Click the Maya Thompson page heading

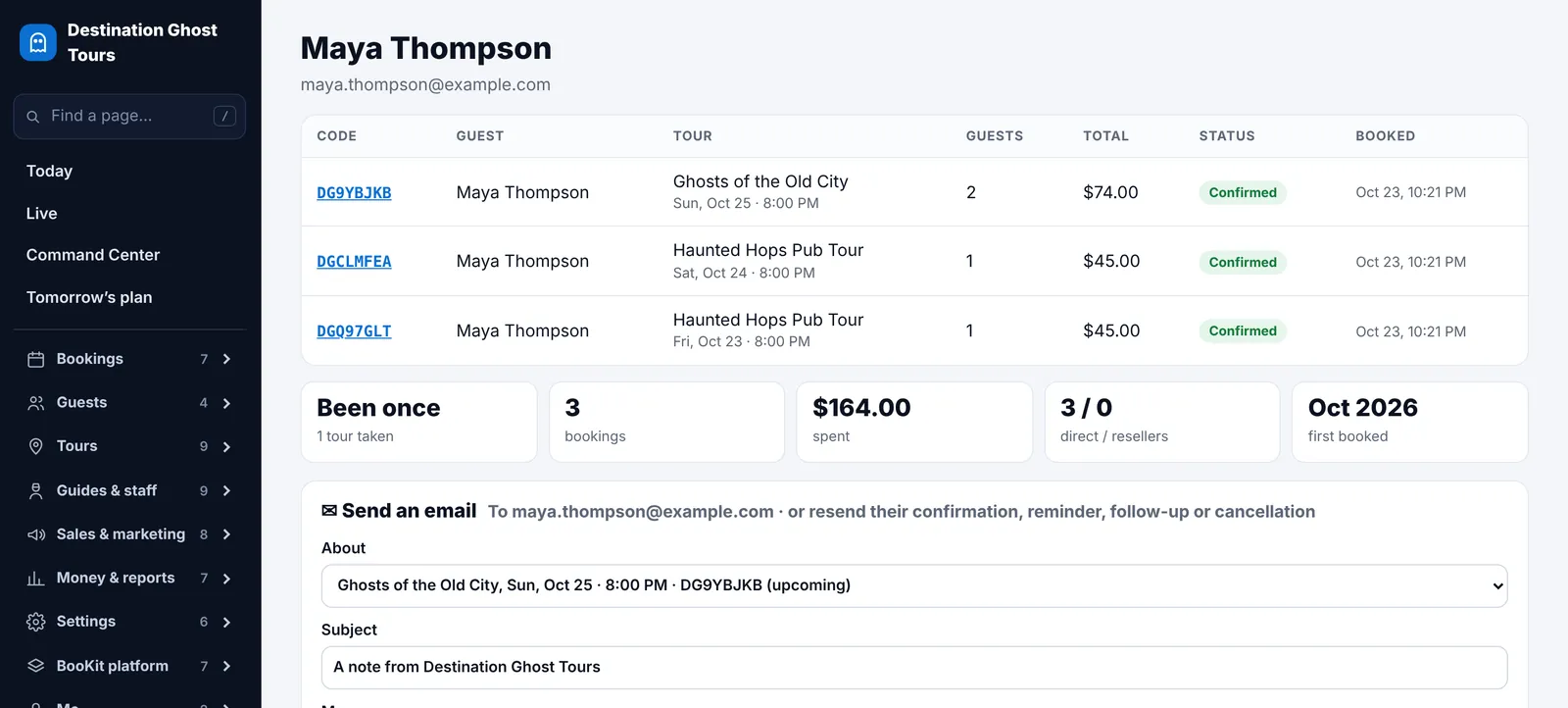(x=426, y=48)
